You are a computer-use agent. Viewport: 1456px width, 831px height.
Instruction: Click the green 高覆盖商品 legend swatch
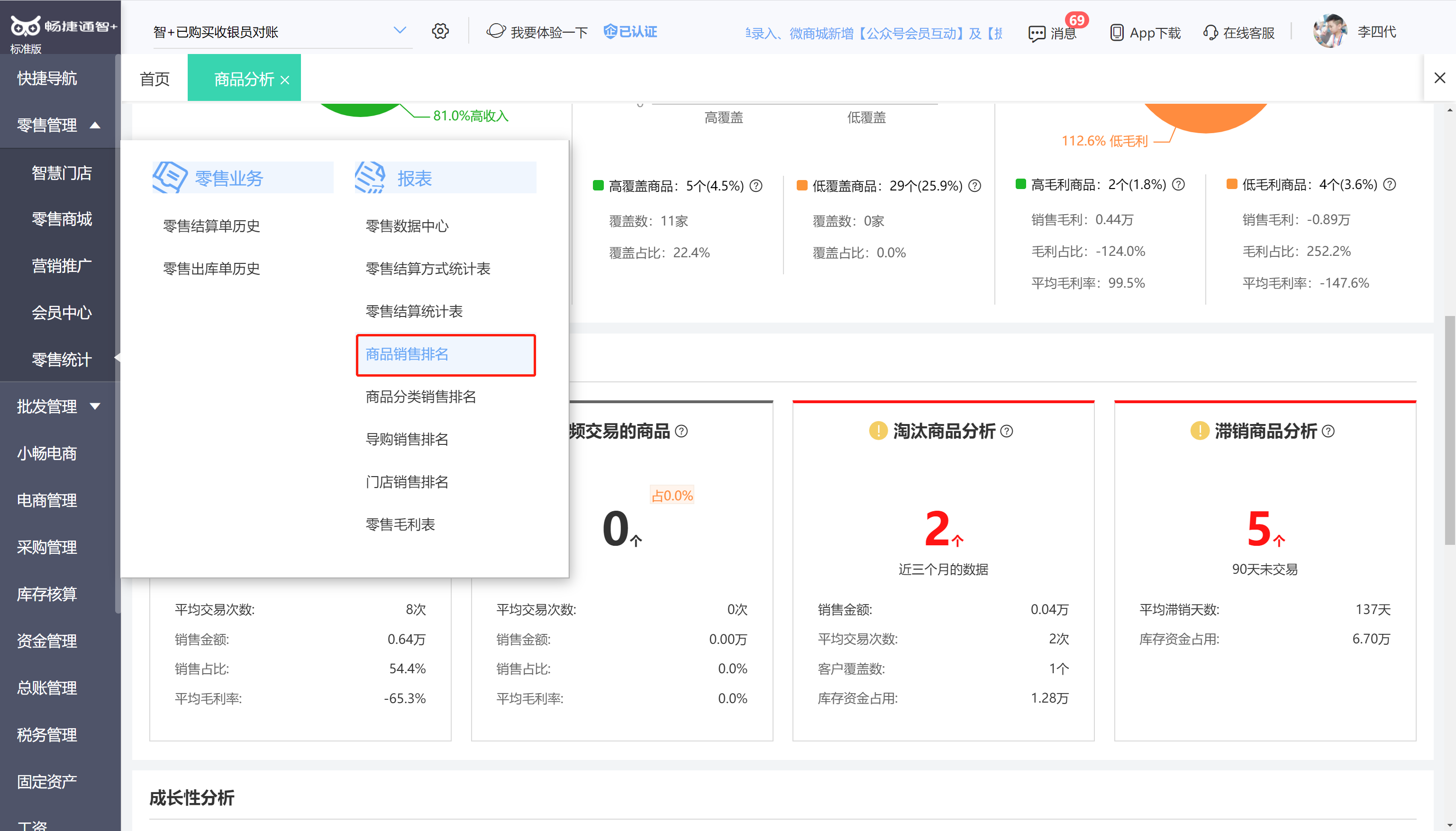click(599, 186)
